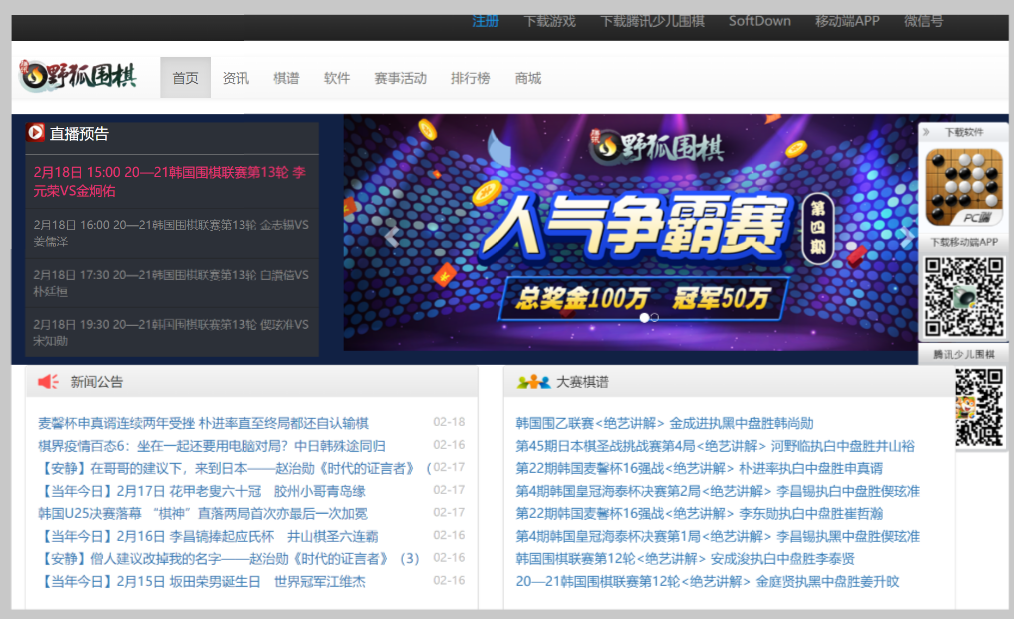
Task: Click 下载游戏 in the top bar
Action: (550, 21)
